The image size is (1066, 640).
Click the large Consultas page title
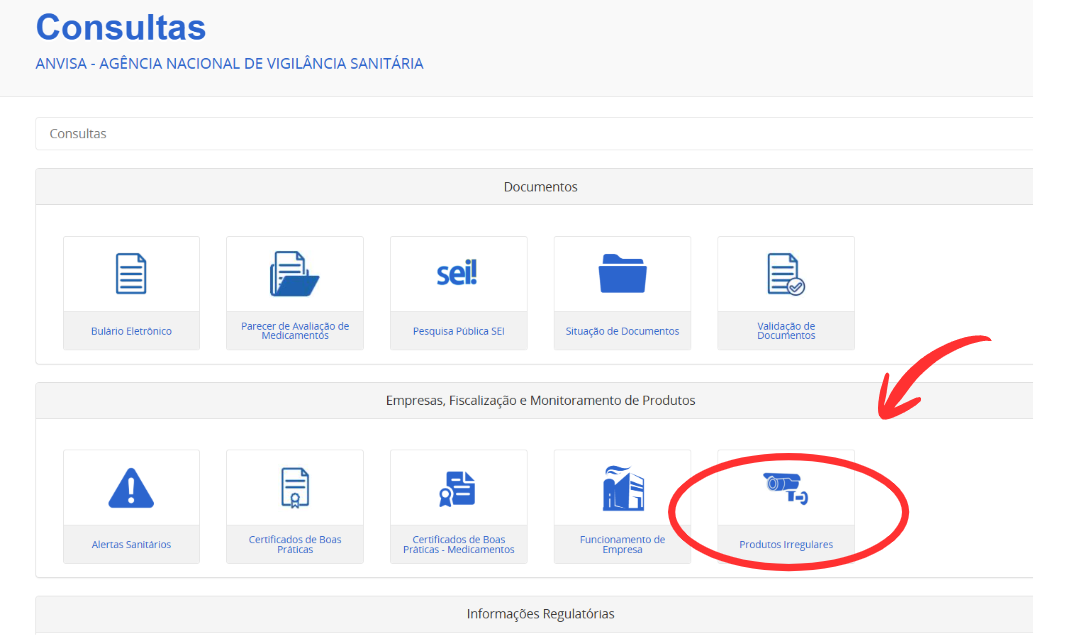tap(120, 28)
